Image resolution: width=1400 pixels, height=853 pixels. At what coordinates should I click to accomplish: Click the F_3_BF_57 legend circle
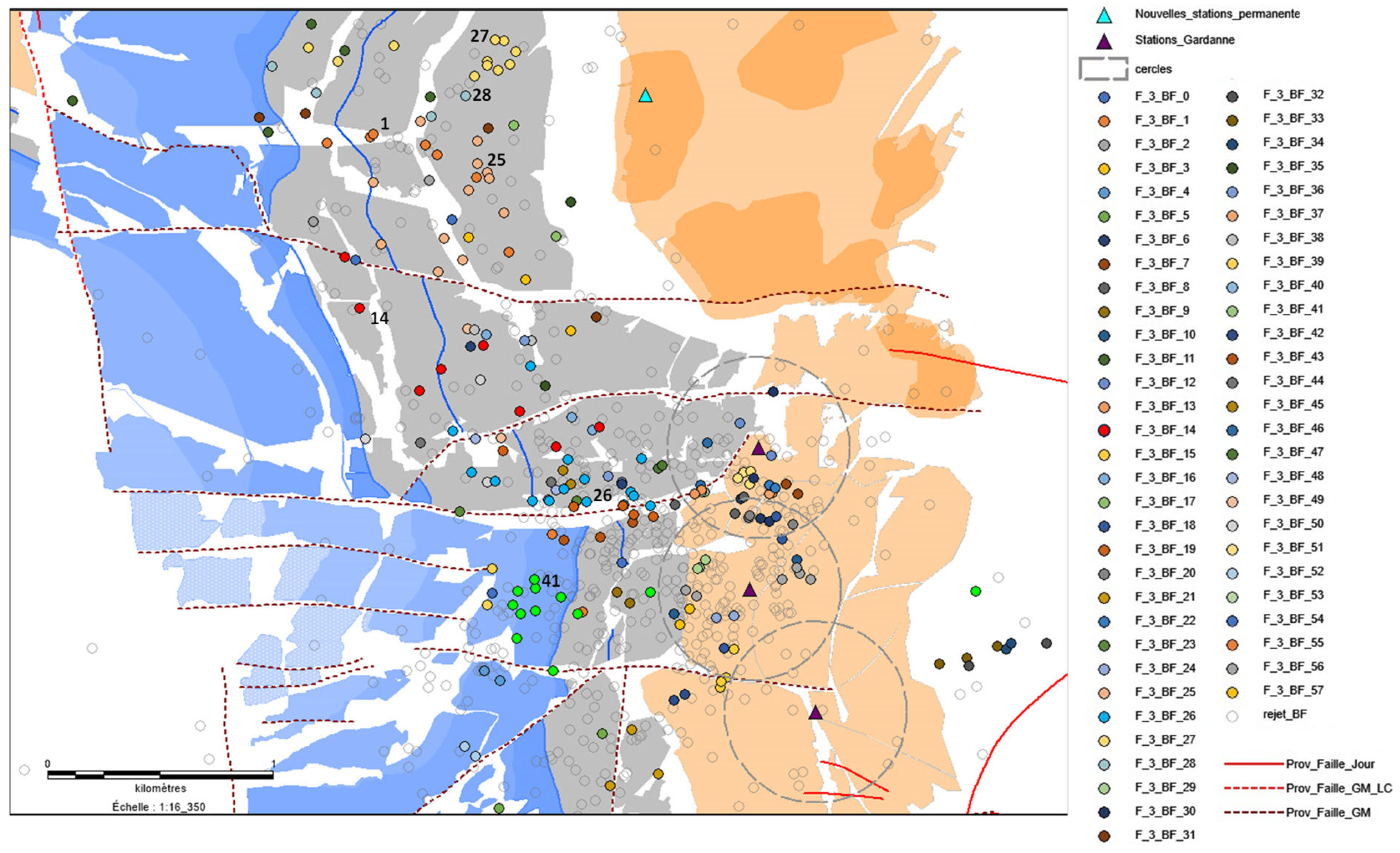pos(1232,692)
